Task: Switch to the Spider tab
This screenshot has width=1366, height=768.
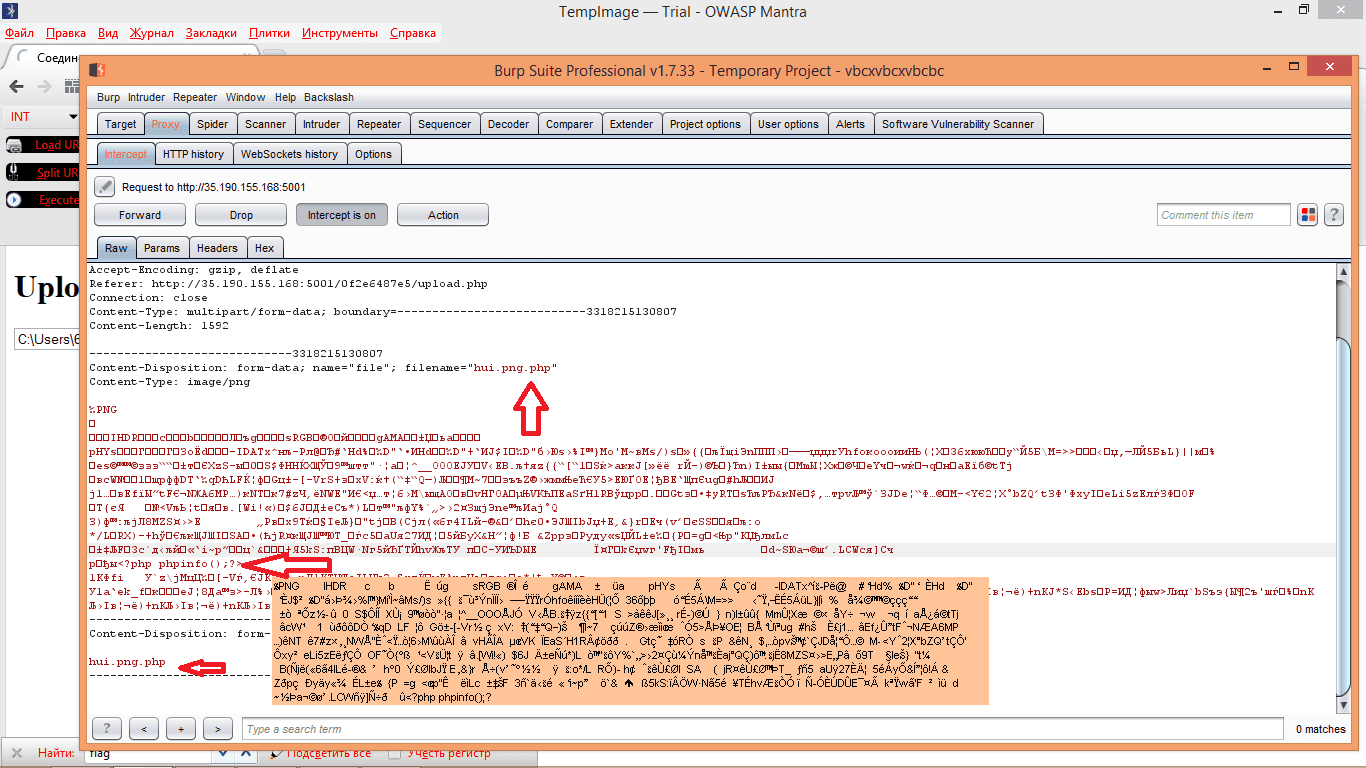Action: (x=212, y=124)
